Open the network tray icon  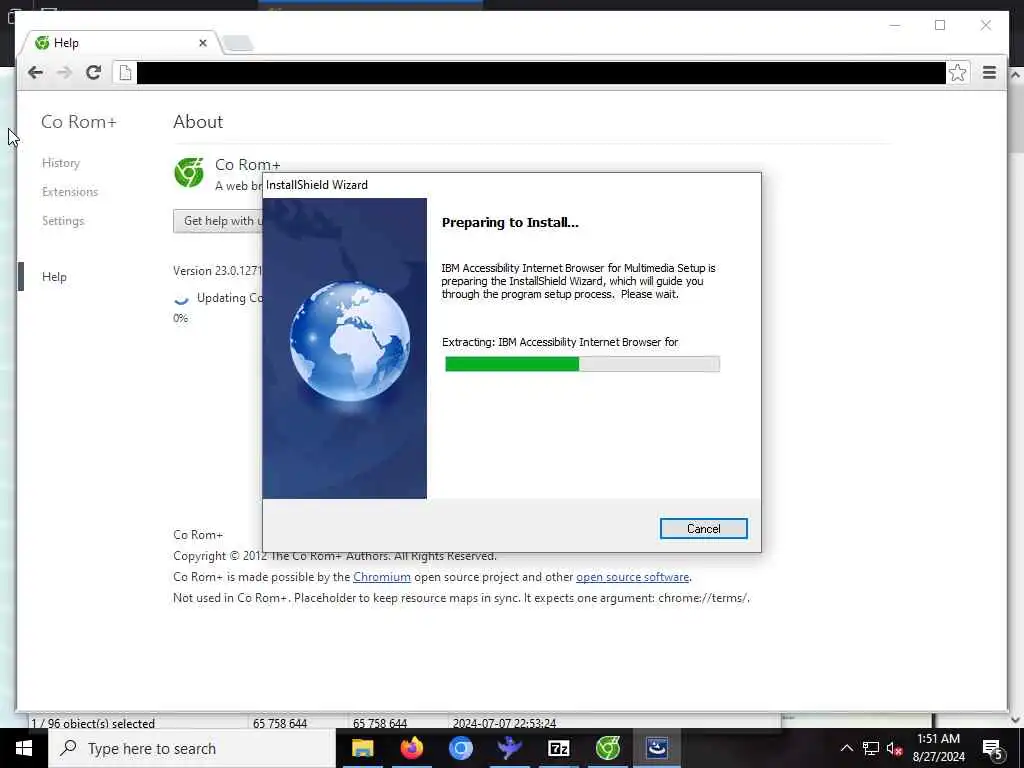871,748
